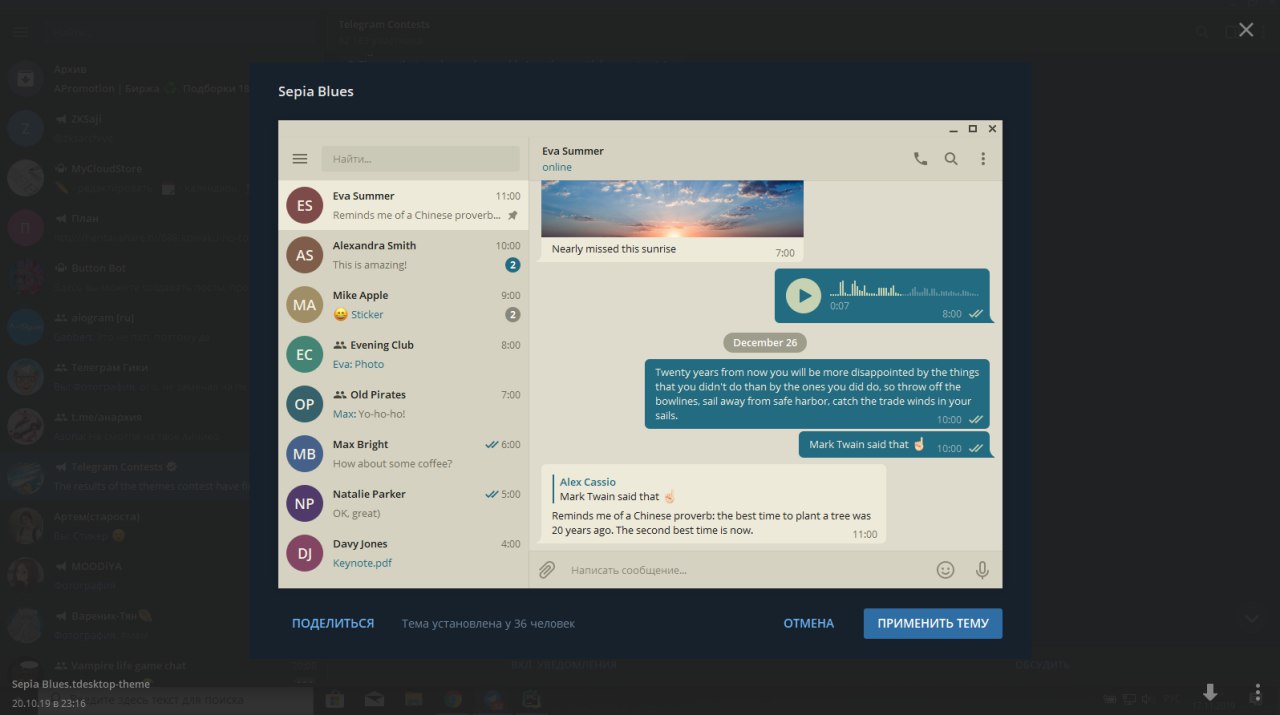The image size is (1280, 715).
Task: Click the sunrise photo thumbnail in the chat
Action: [672, 209]
